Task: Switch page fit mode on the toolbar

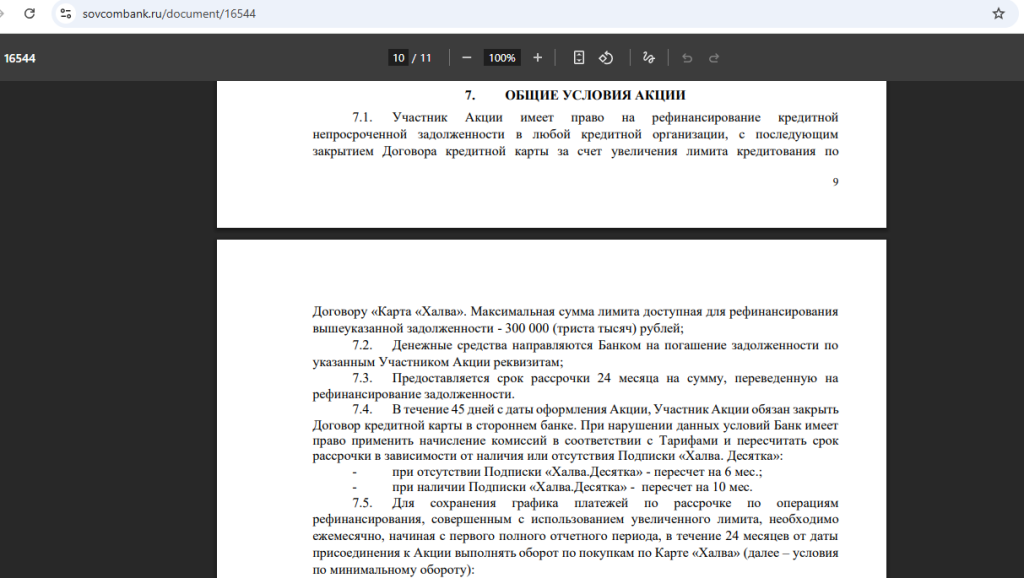Action: click(578, 57)
